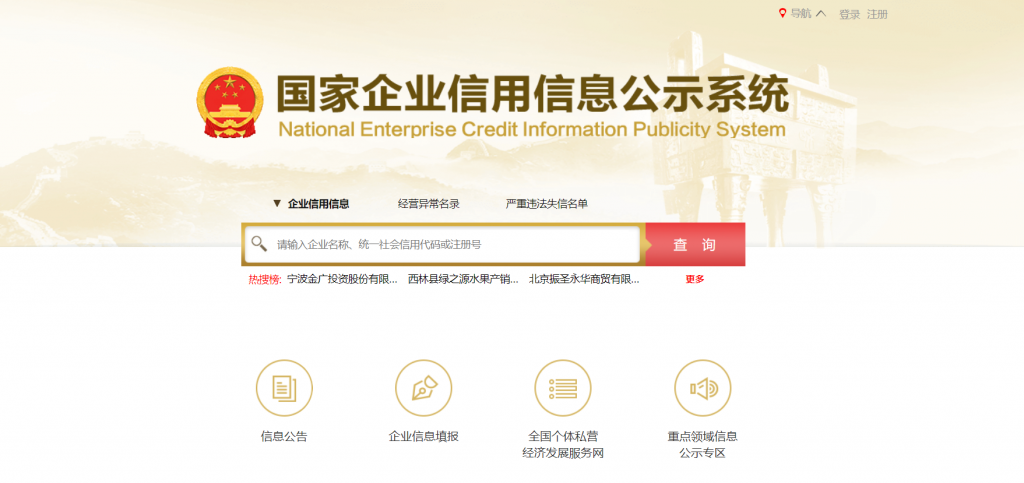Click the magnifying glass search icon

[x=259, y=244]
